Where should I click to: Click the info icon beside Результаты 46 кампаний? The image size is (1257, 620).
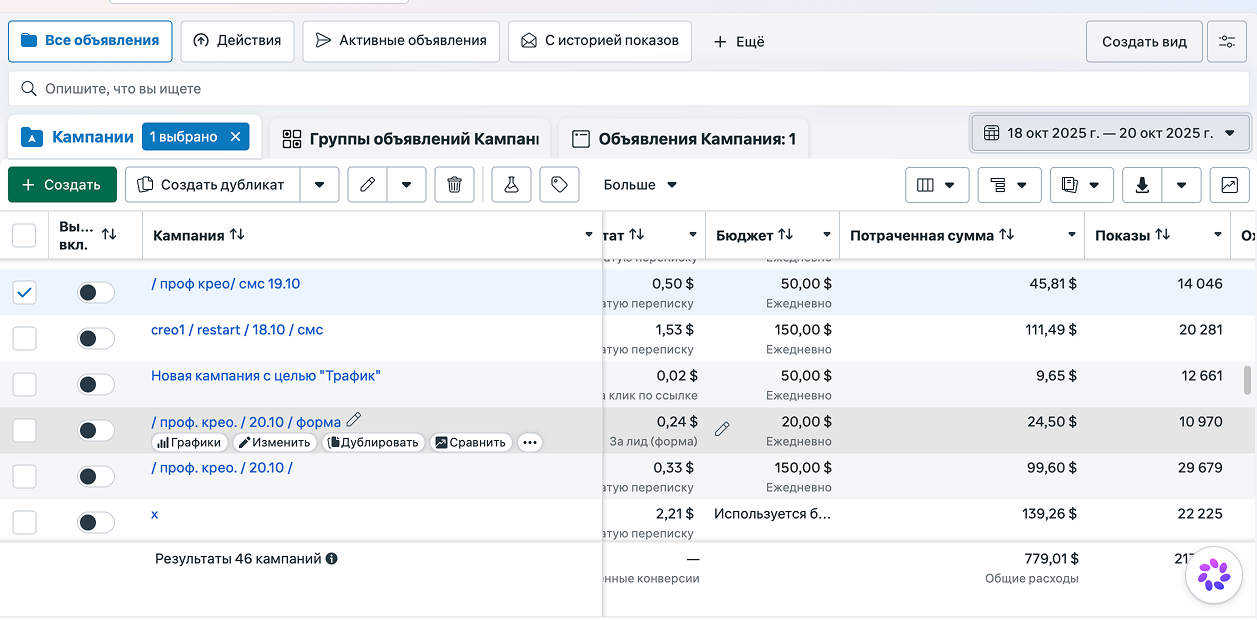pyautogui.click(x=332, y=559)
